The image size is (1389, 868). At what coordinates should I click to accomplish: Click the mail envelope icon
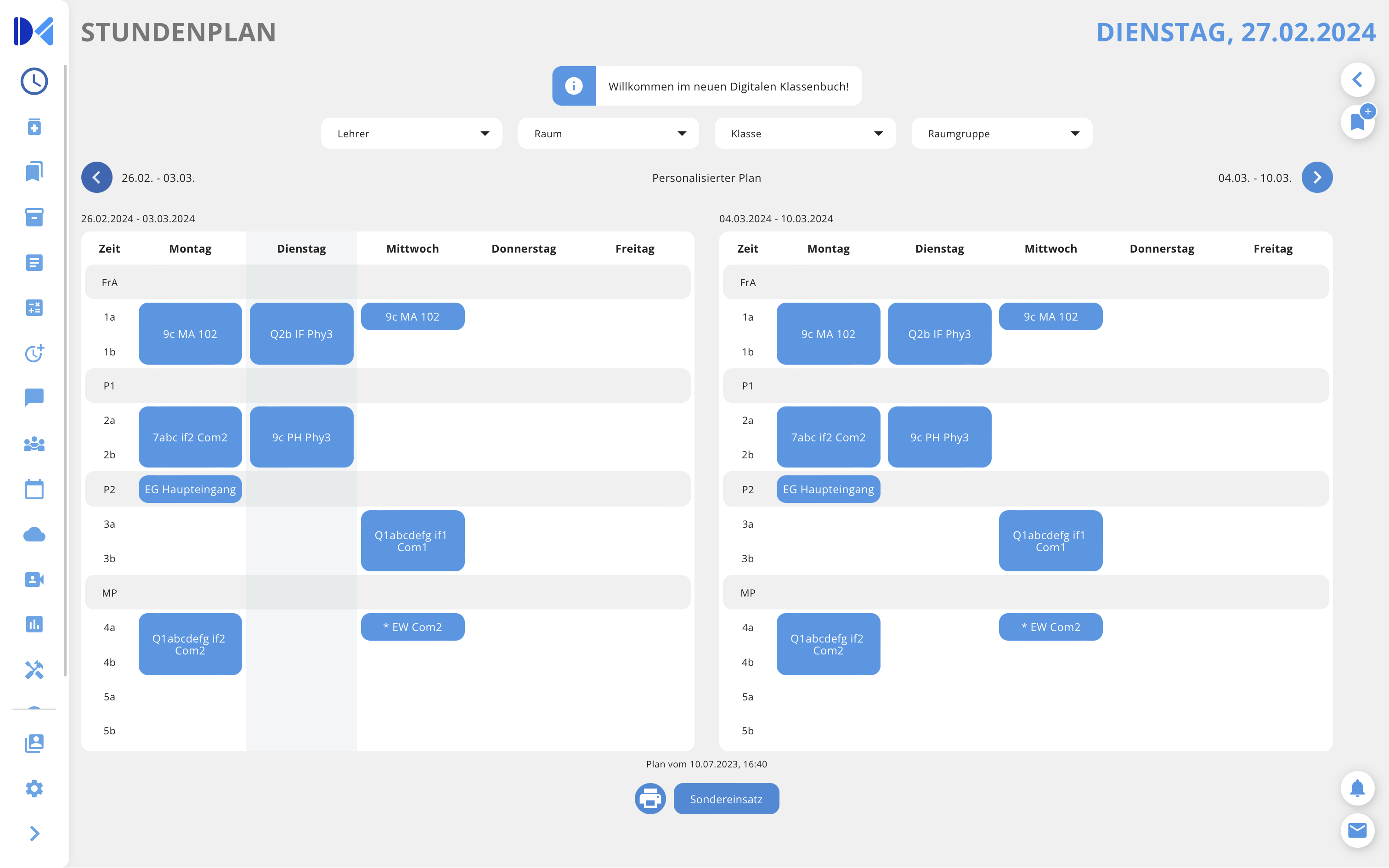(1357, 830)
